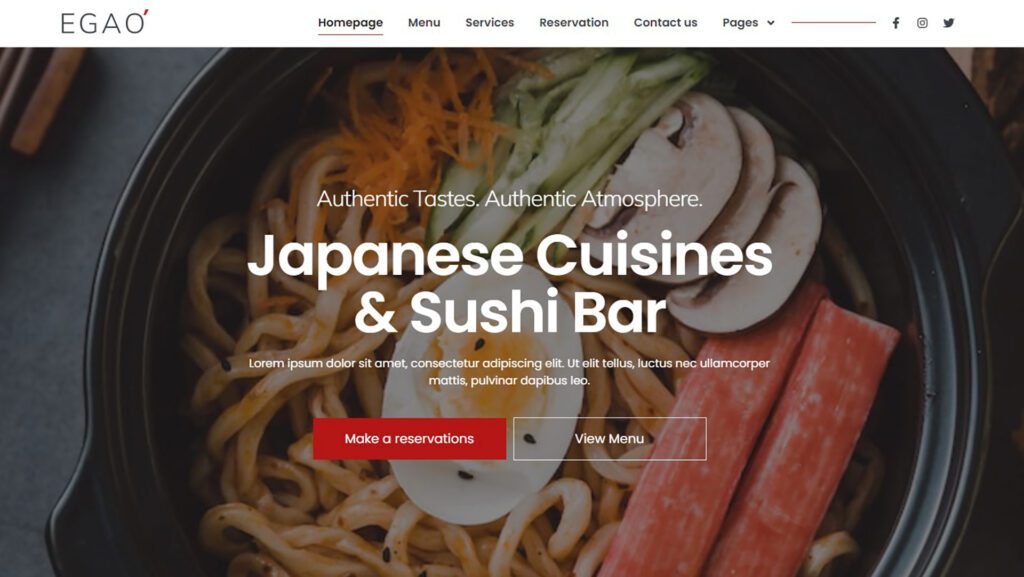Viewport: 1024px width, 577px height.
Task: Click the Lorem ipsum description paragraph
Action: click(x=509, y=371)
